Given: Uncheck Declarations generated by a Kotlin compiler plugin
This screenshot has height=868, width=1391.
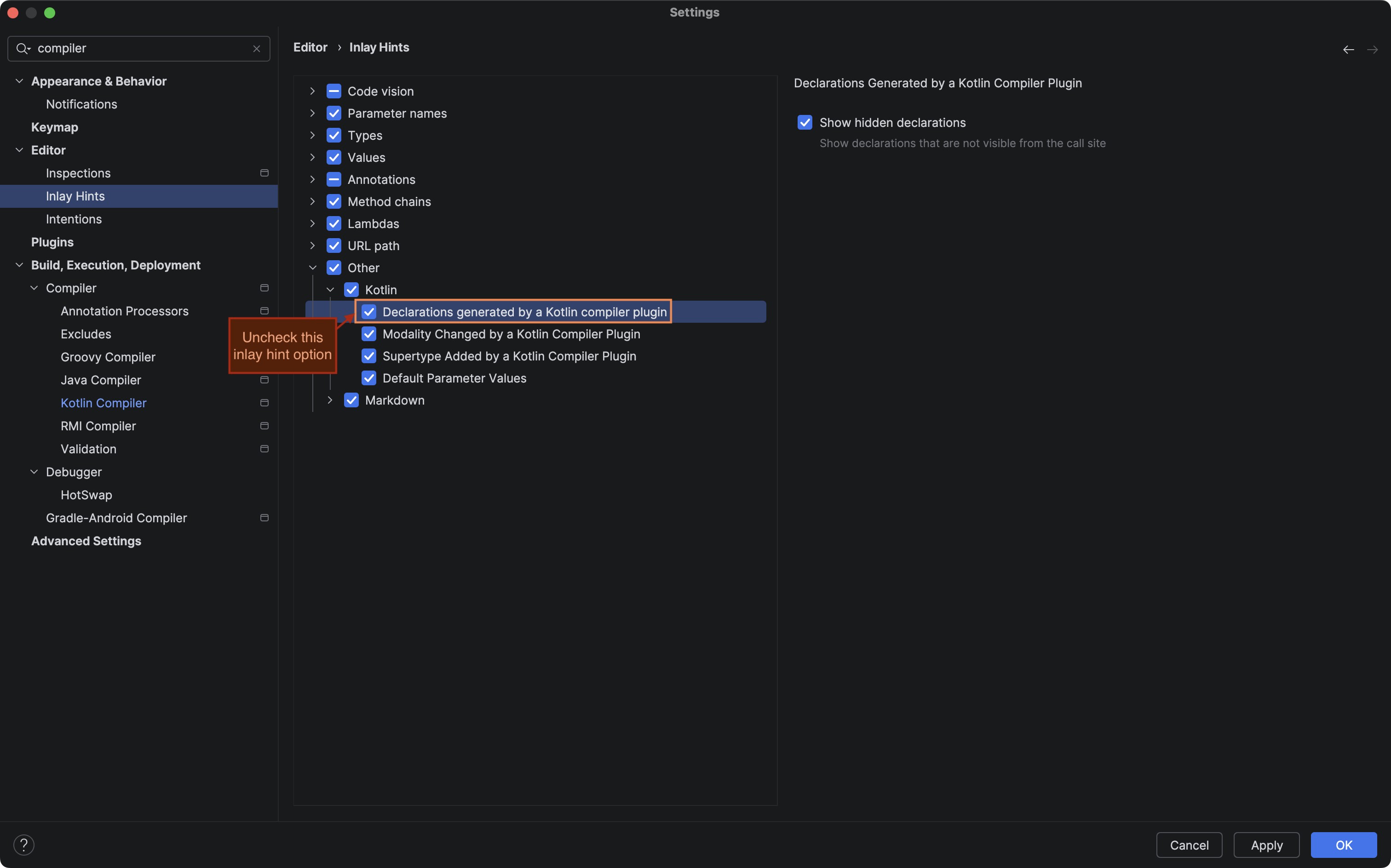Looking at the screenshot, I should tap(369, 312).
